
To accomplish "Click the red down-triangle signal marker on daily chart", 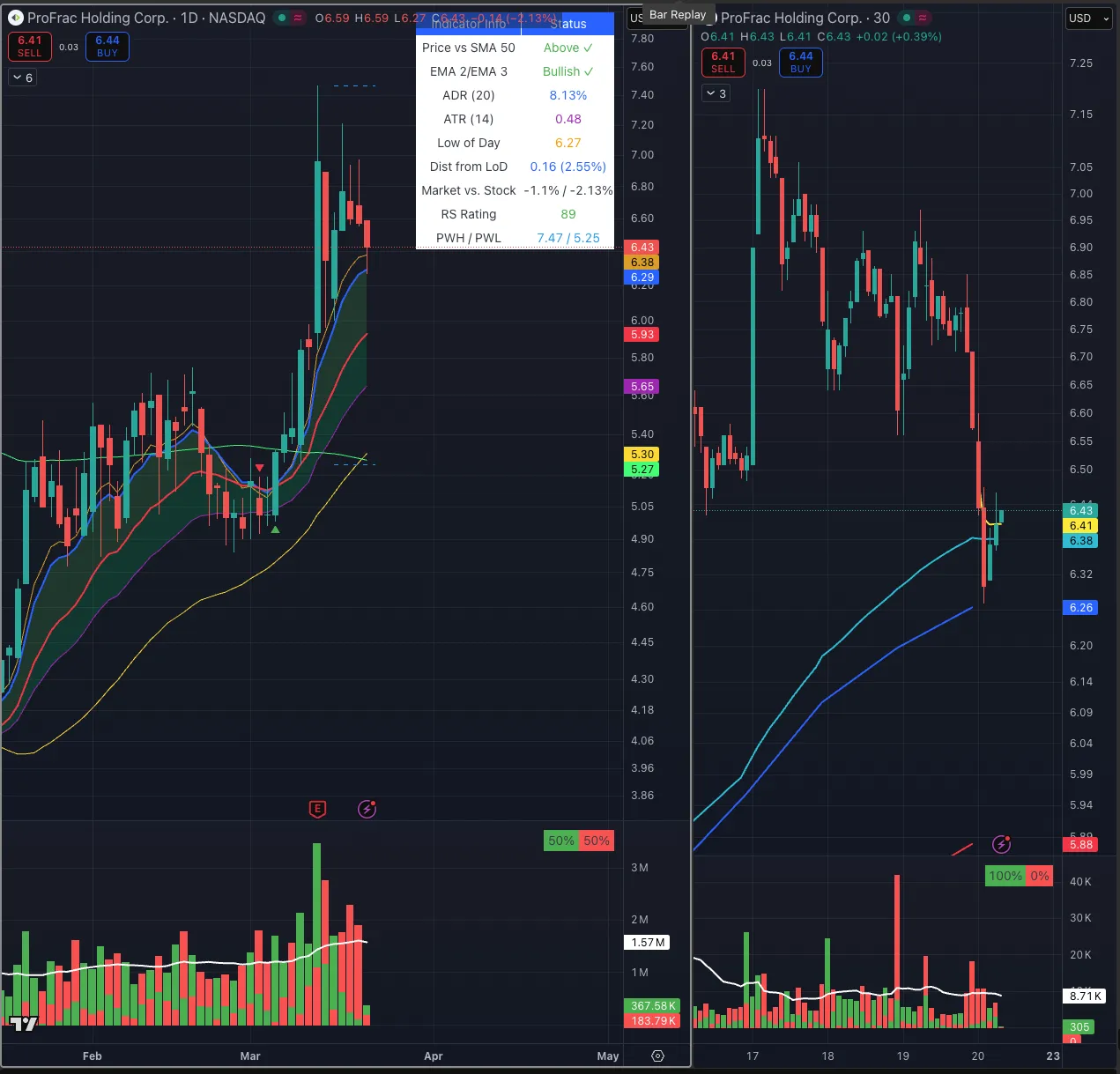I will pos(259,468).
